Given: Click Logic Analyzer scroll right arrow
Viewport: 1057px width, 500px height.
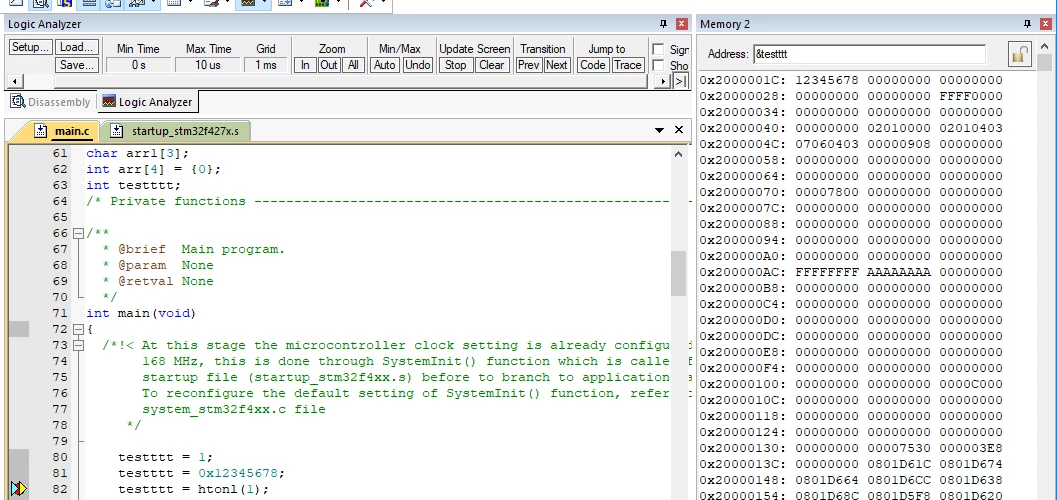Looking at the screenshot, I should pos(663,82).
